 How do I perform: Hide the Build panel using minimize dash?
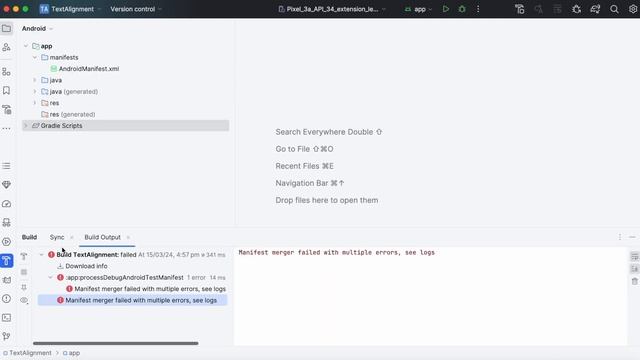pos(632,237)
